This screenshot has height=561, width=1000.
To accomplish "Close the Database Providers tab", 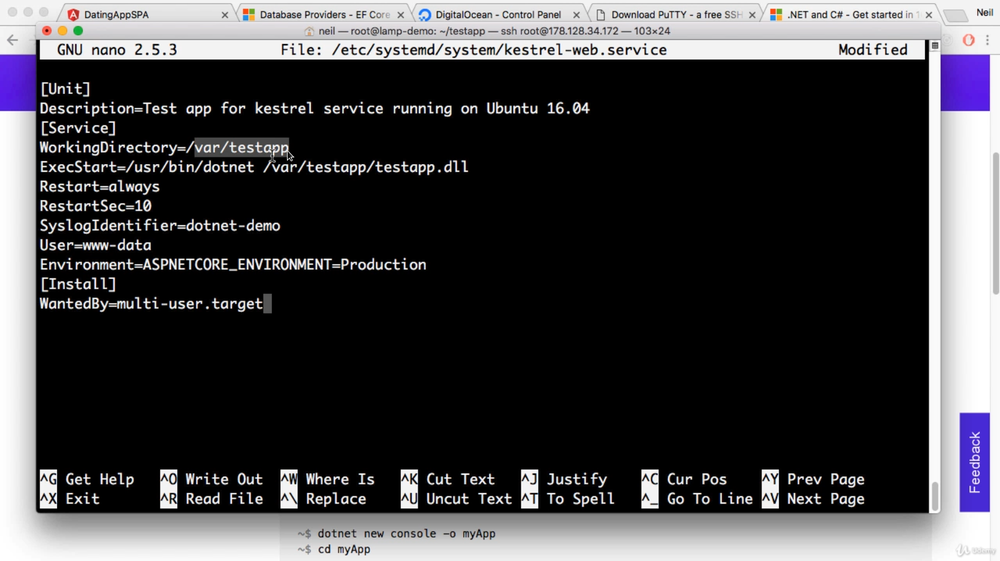I will (x=401, y=15).
